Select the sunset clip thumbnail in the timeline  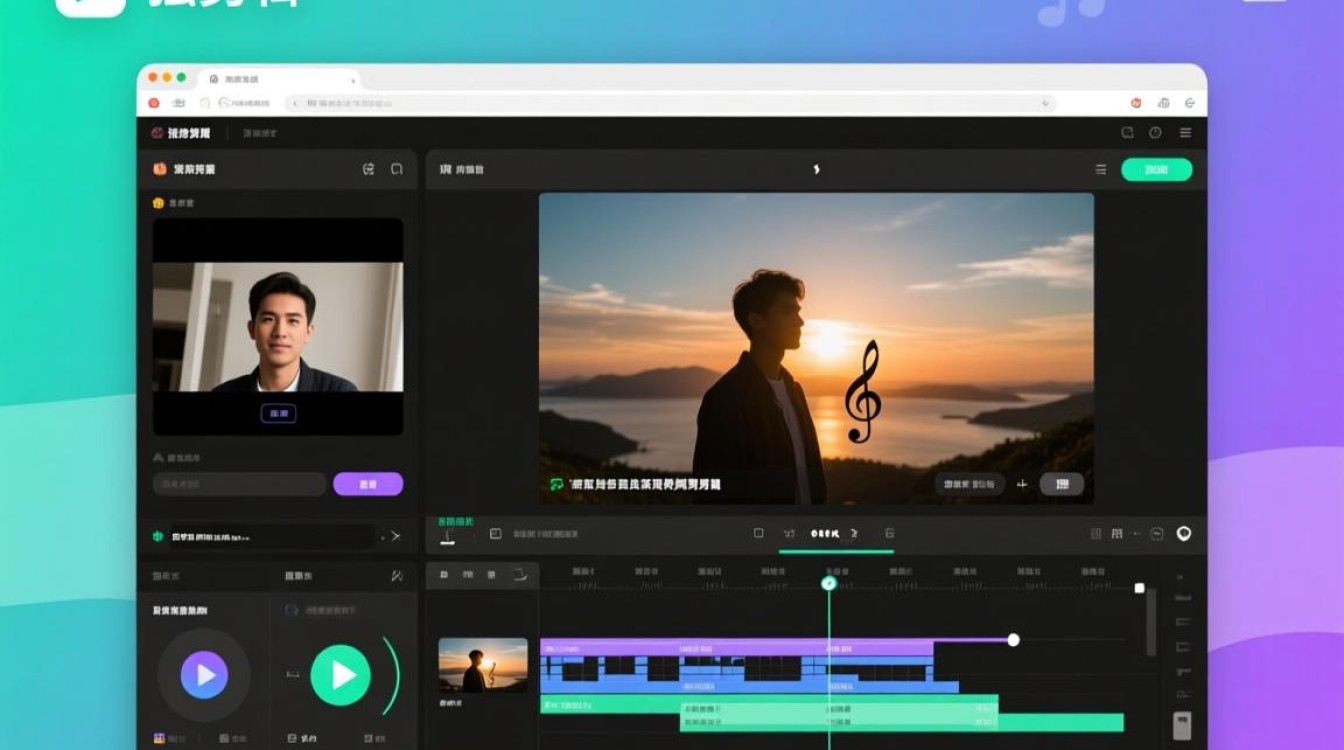[x=483, y=665]
